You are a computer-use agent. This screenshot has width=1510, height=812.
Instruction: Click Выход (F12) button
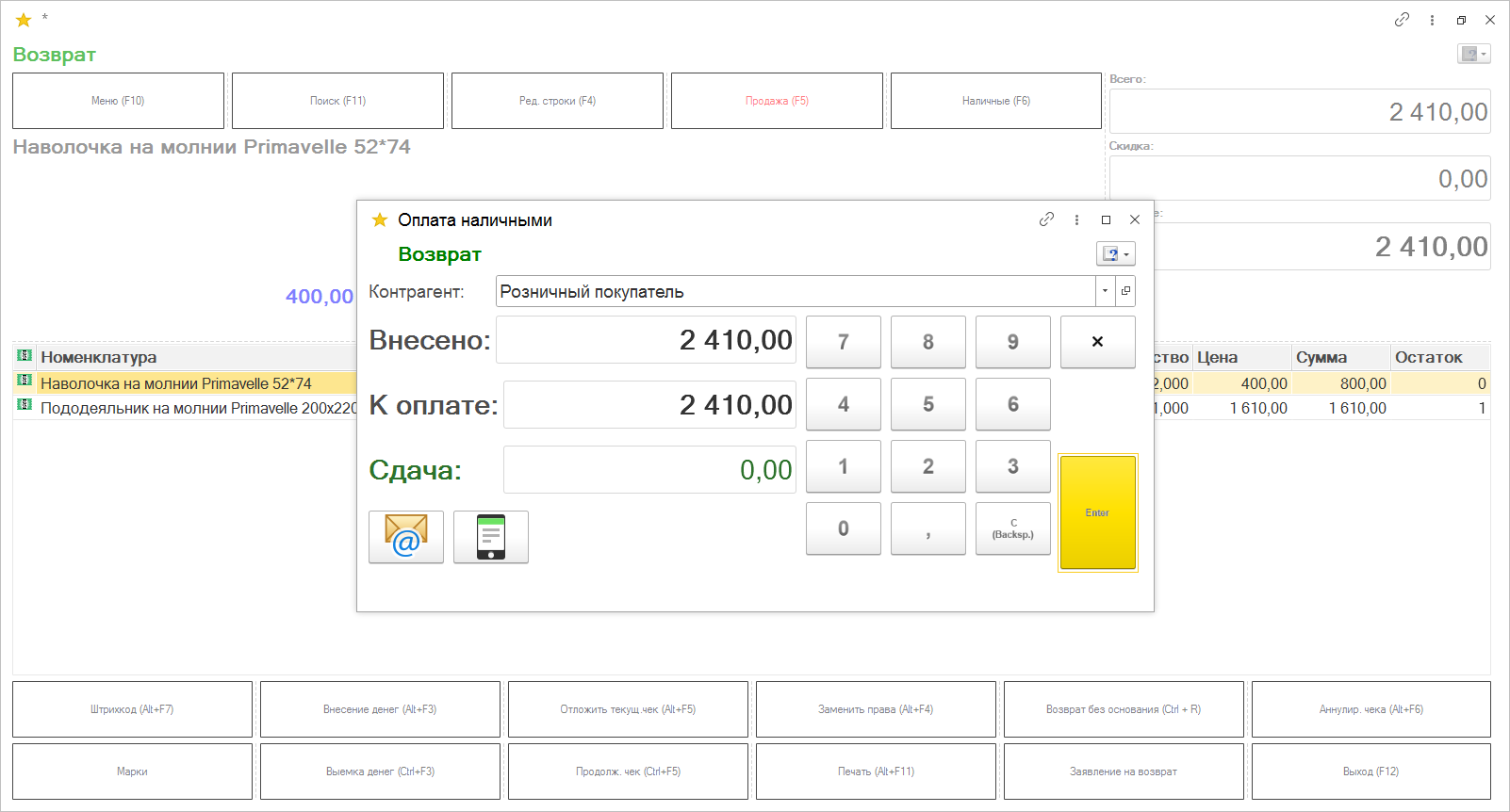1371,771
